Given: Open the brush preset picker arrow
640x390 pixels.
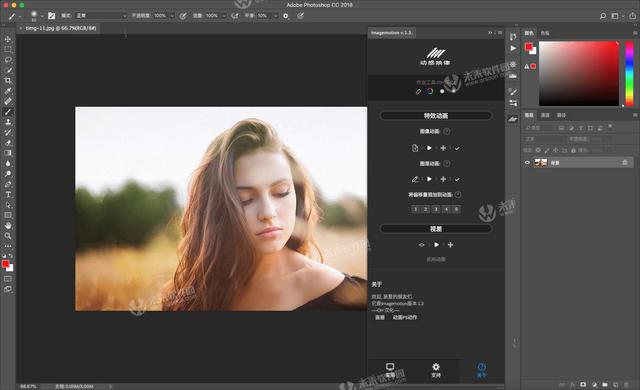Looking at the screenshot, I should tap(42, 16).
